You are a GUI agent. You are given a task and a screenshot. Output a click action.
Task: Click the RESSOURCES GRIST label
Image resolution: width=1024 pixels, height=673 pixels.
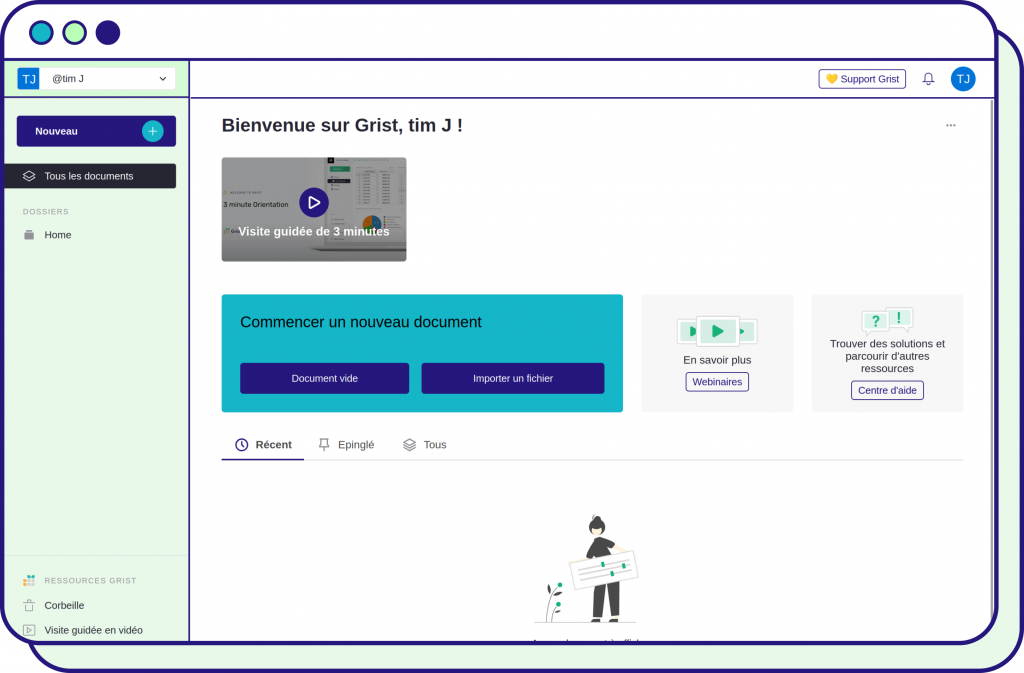point(90,580)
